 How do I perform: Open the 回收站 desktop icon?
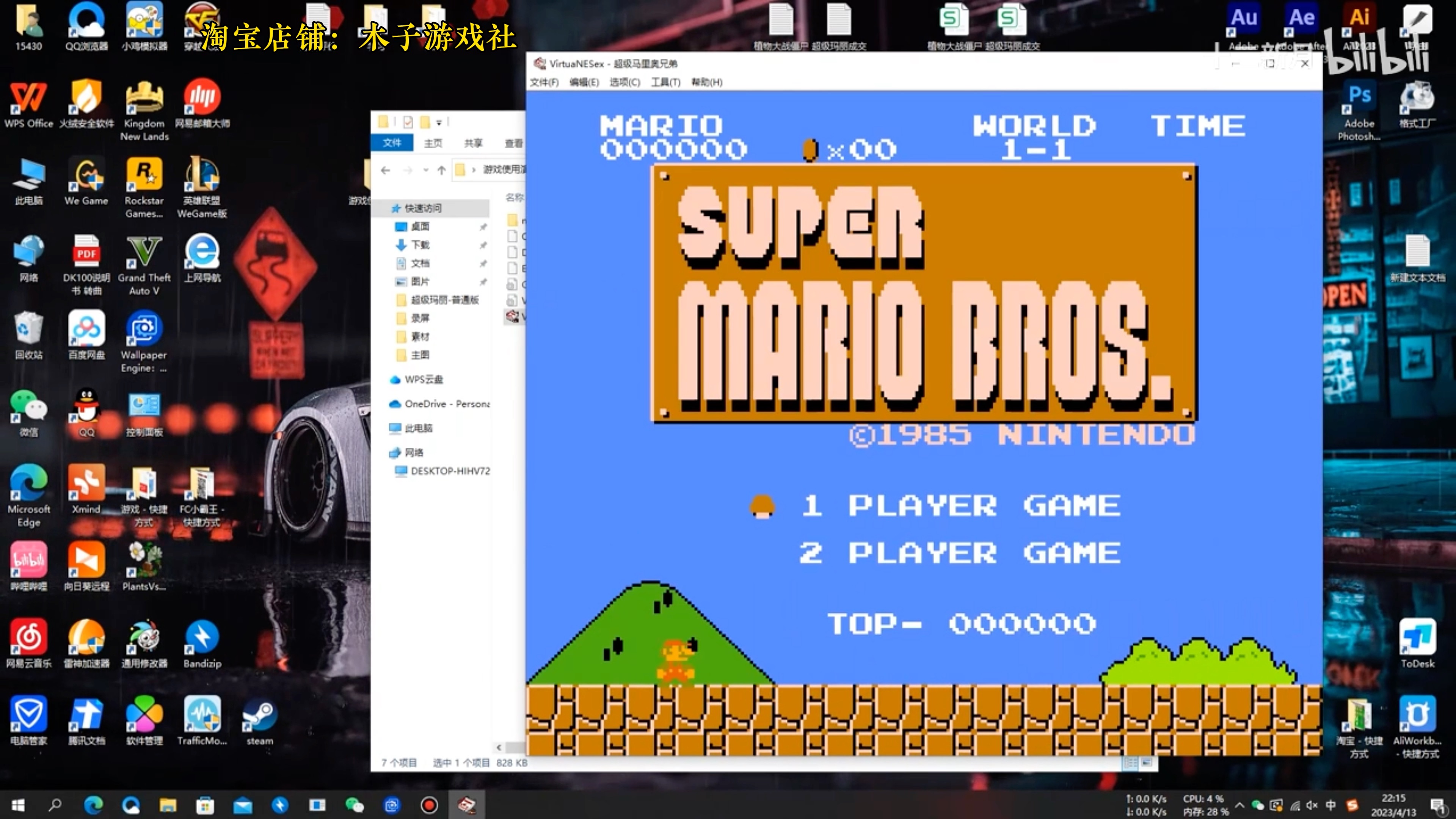coord(29,335)
